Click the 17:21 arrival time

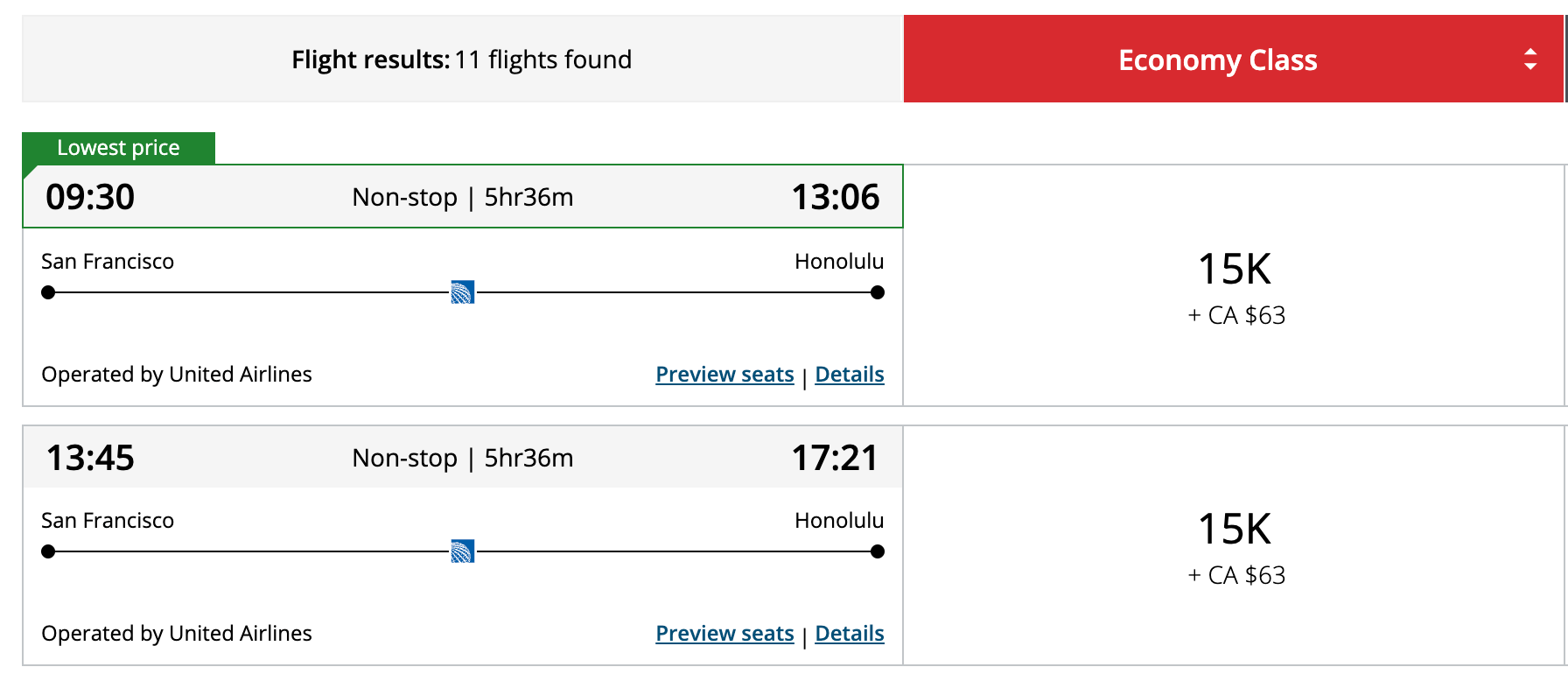click(x=835, y=458)
